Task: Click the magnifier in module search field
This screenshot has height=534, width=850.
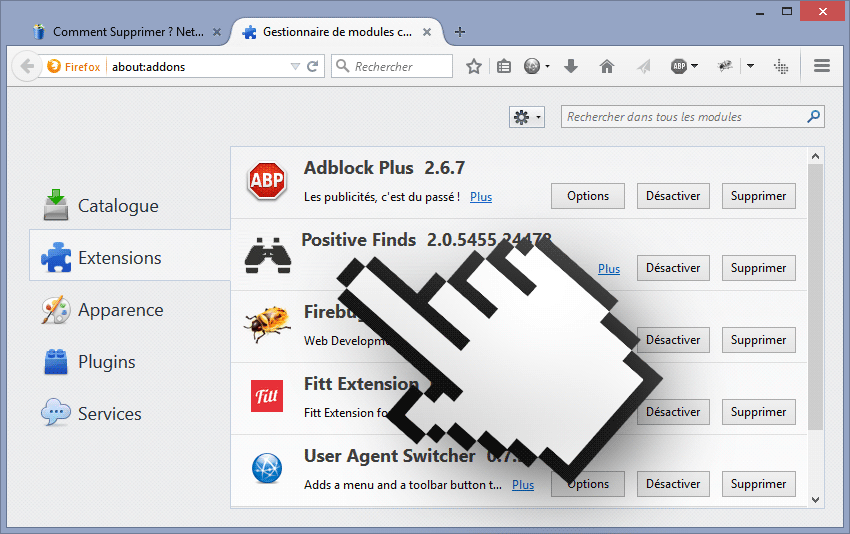Action: click(x=813, y=117)
